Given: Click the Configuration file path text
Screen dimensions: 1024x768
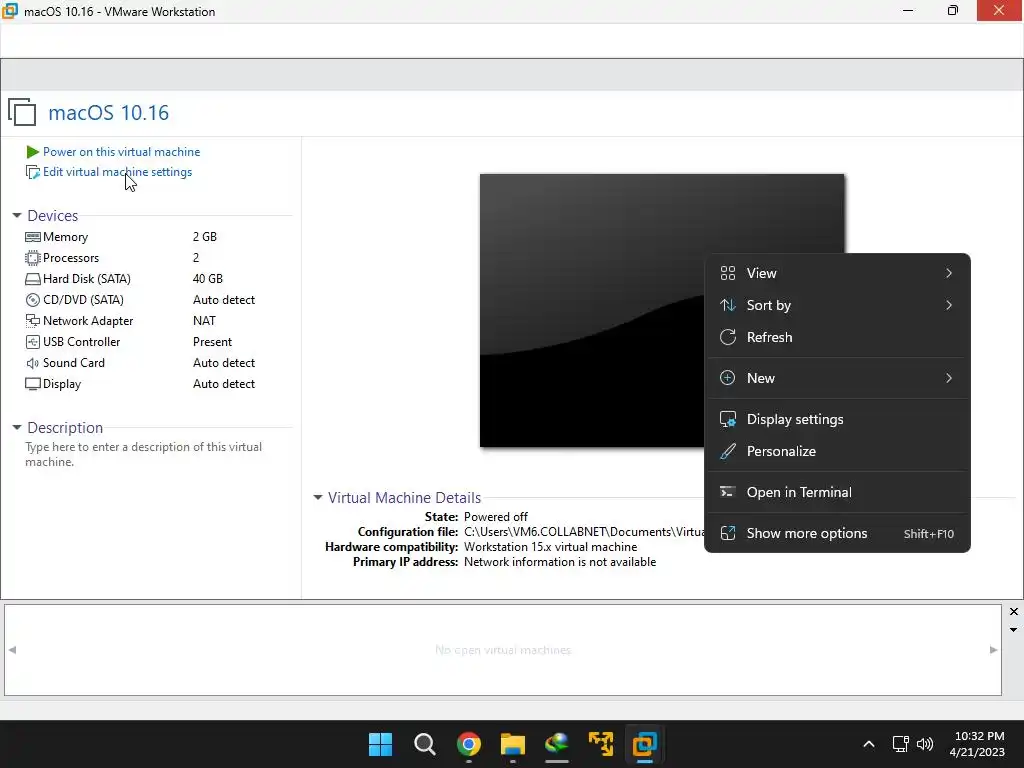Looking at the screenshot, I should [x=584, y=532].
